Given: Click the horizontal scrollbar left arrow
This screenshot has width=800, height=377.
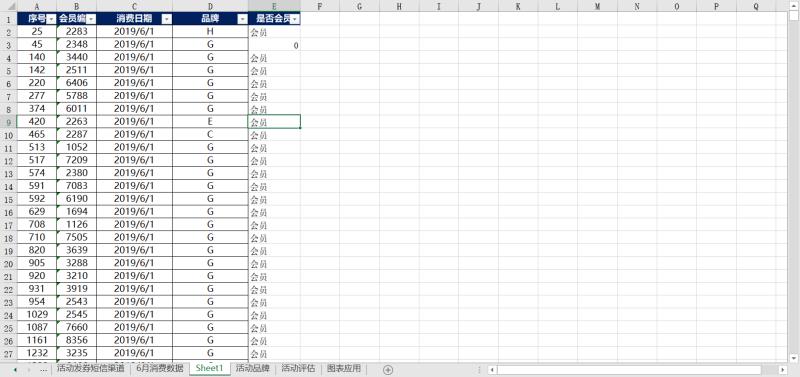Looking at the screenshot, I should pyautogui.click(x=492, y=369).
